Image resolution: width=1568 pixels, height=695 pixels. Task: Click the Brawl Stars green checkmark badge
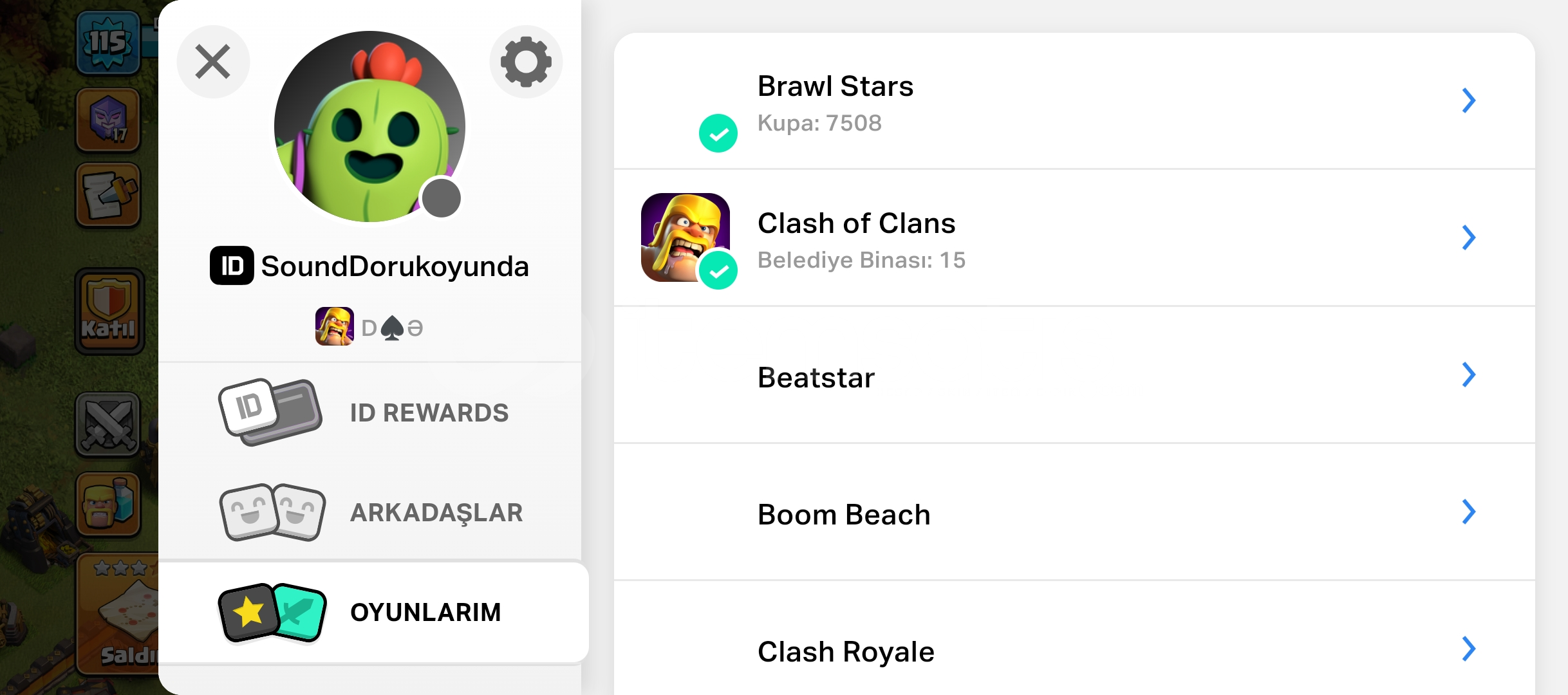click(x=718, y=133)
